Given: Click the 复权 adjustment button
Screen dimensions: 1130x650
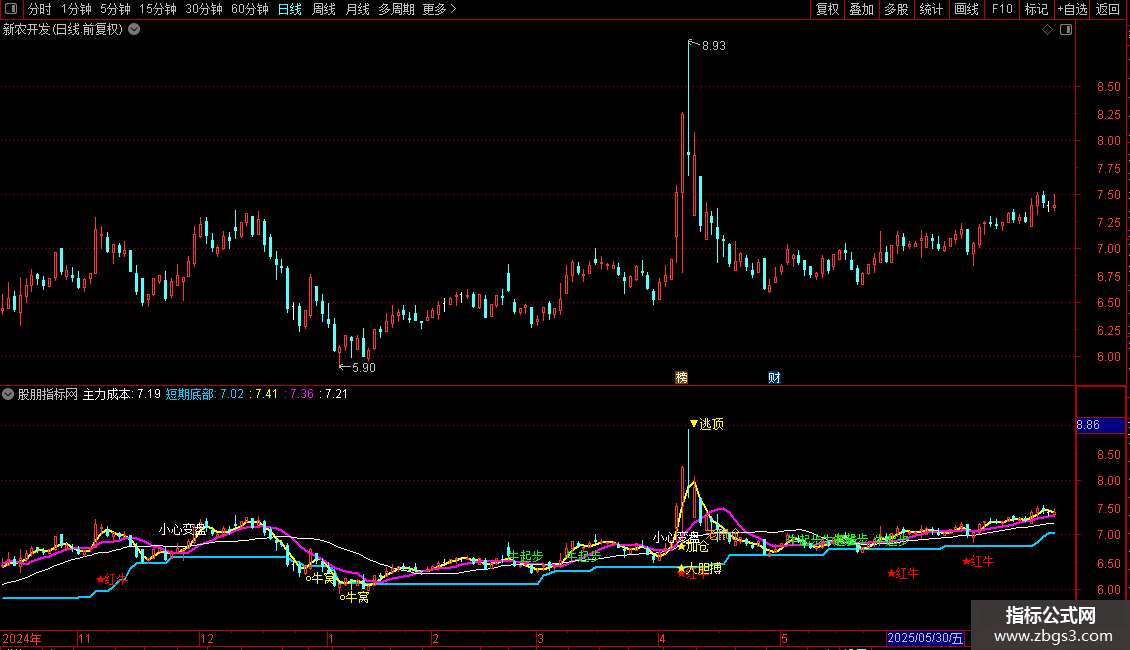Looking at the screenshot, I should point(827,9).
